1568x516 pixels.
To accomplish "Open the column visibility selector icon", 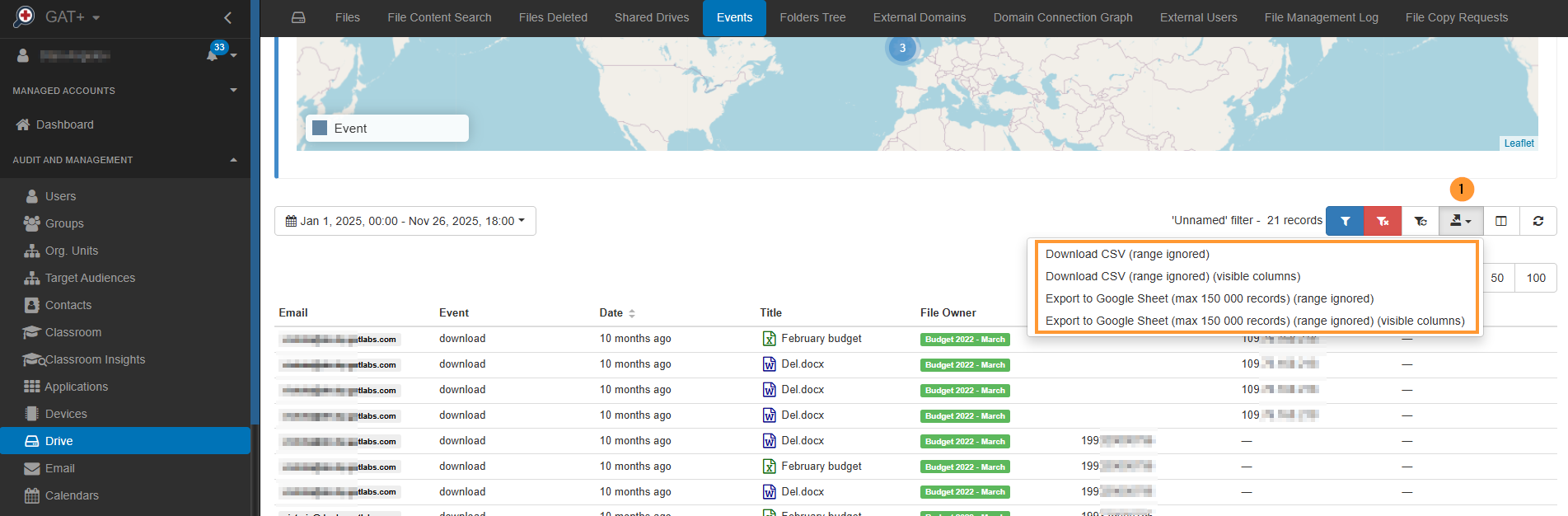I will tap(1501, 221).
